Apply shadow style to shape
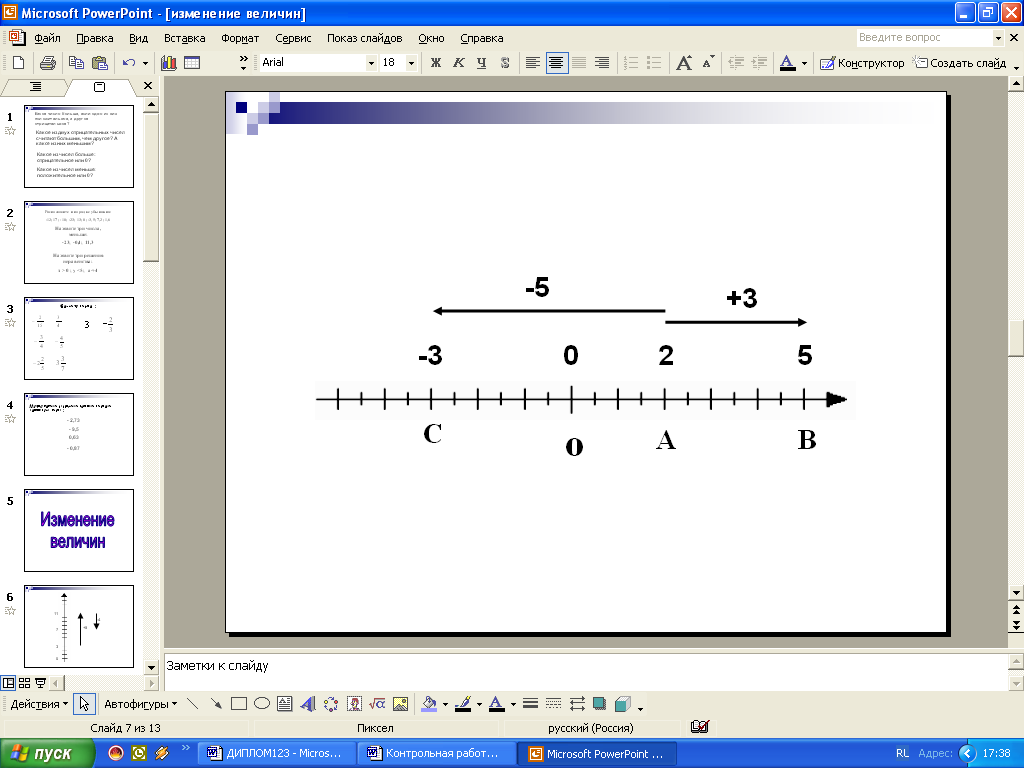 coord(600,703)
